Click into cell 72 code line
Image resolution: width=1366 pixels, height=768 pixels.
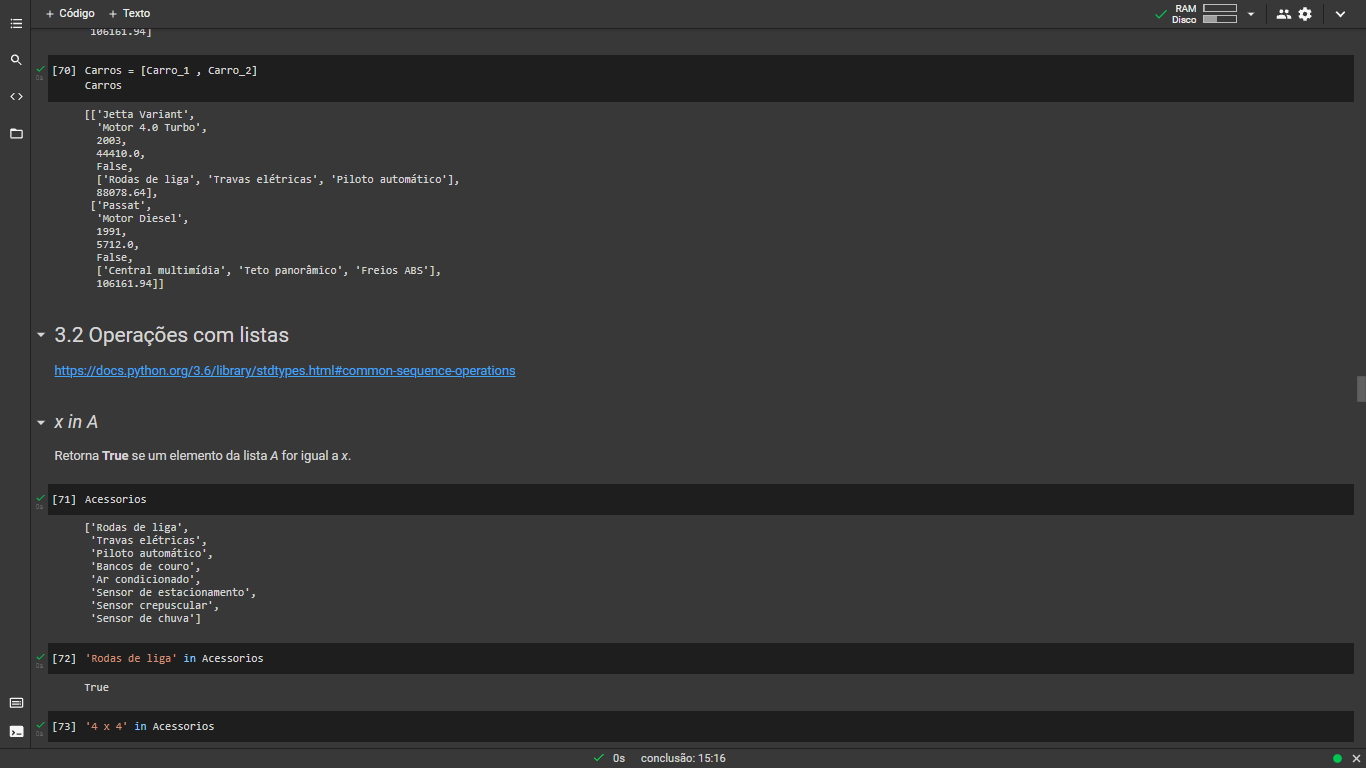pos(174,658)
